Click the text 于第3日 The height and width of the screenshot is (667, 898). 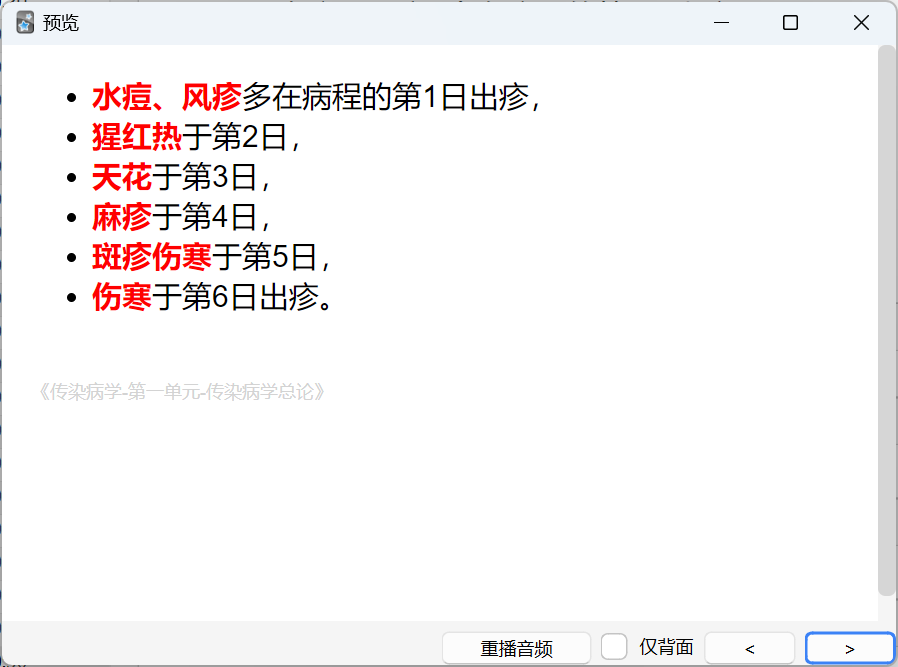click(x=204, y=177)
